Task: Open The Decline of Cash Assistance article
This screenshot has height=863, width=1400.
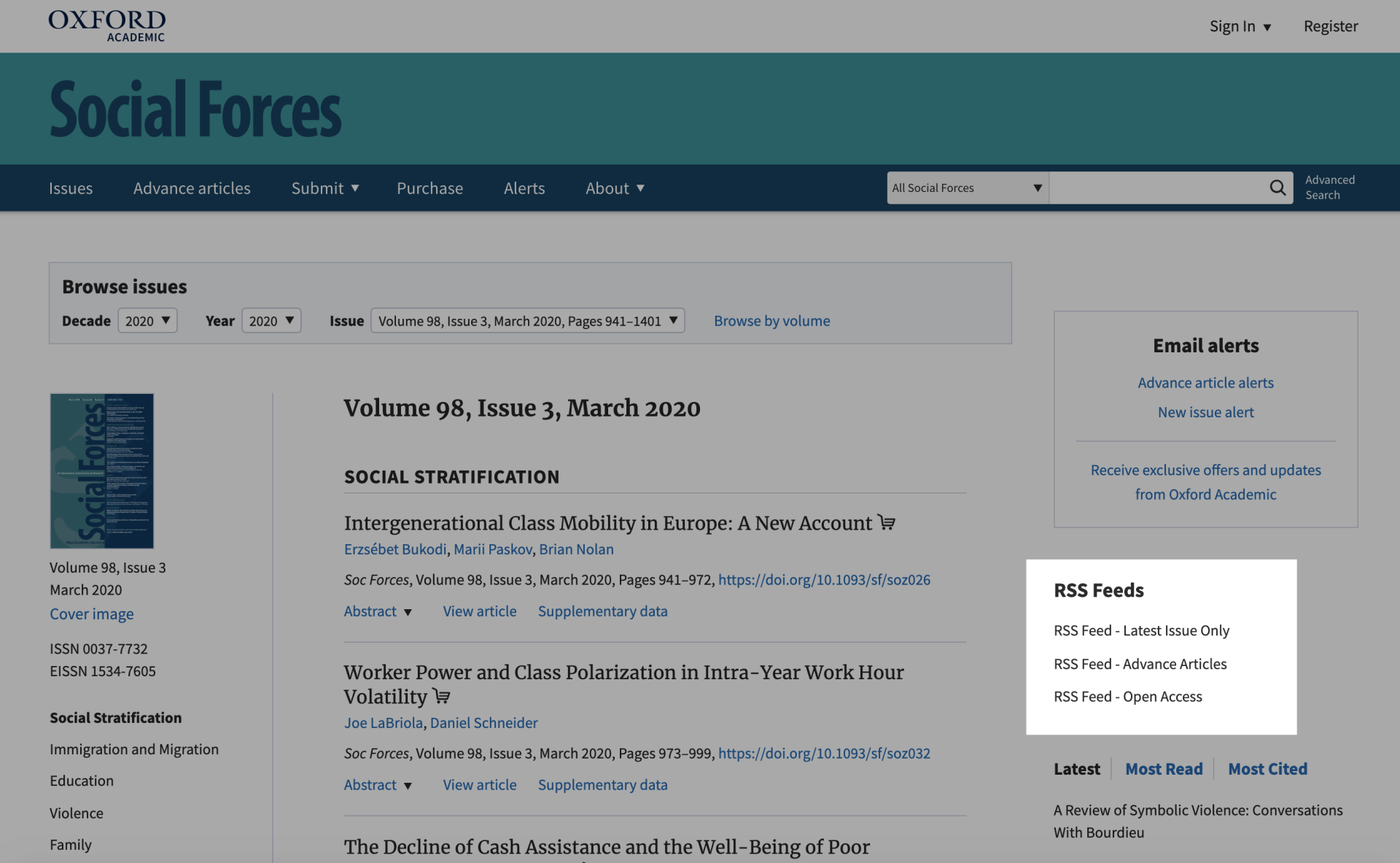Action: [x=607, y=847]
